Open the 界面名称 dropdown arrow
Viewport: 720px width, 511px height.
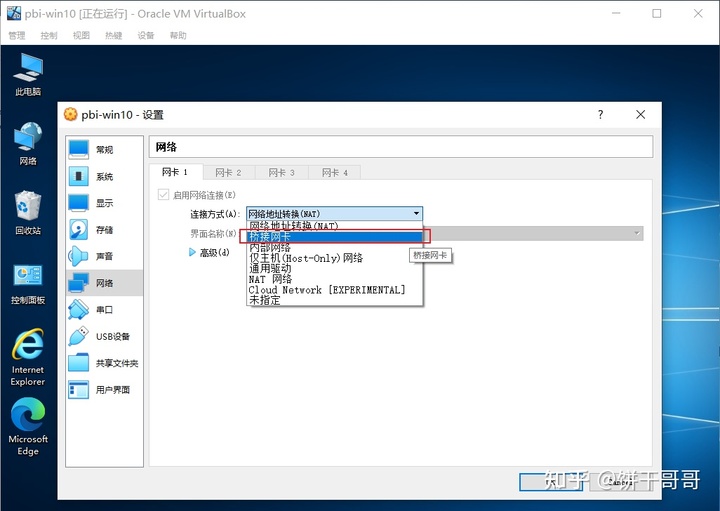pos(637,233)
